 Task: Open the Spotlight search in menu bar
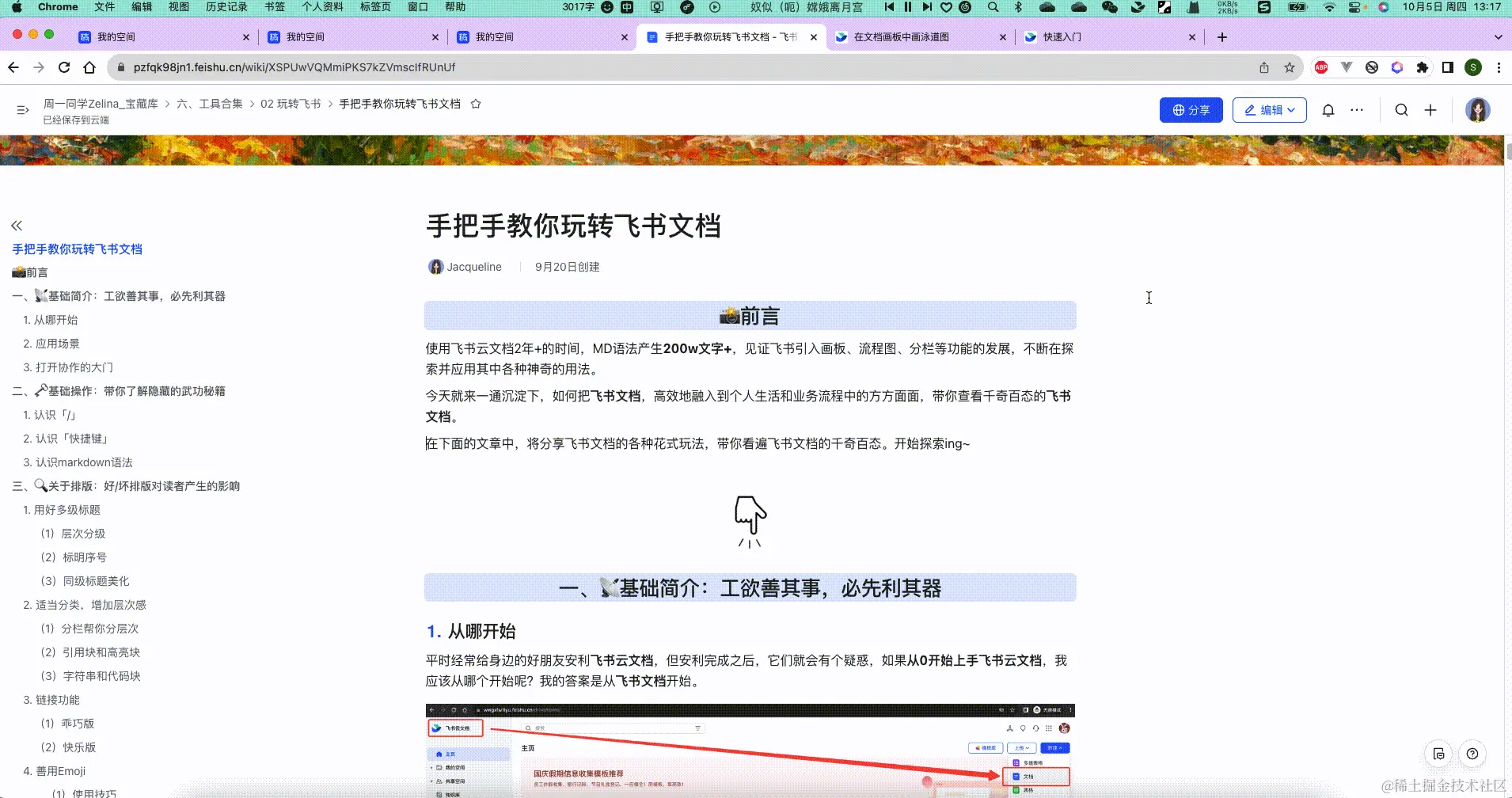click(993, 7)
